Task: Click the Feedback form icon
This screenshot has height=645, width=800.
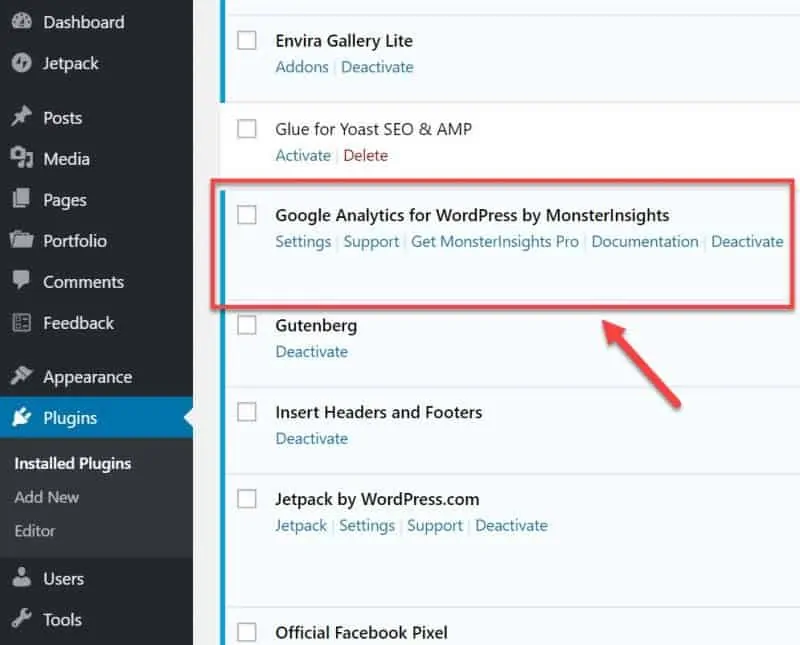Action: (21, 322)
